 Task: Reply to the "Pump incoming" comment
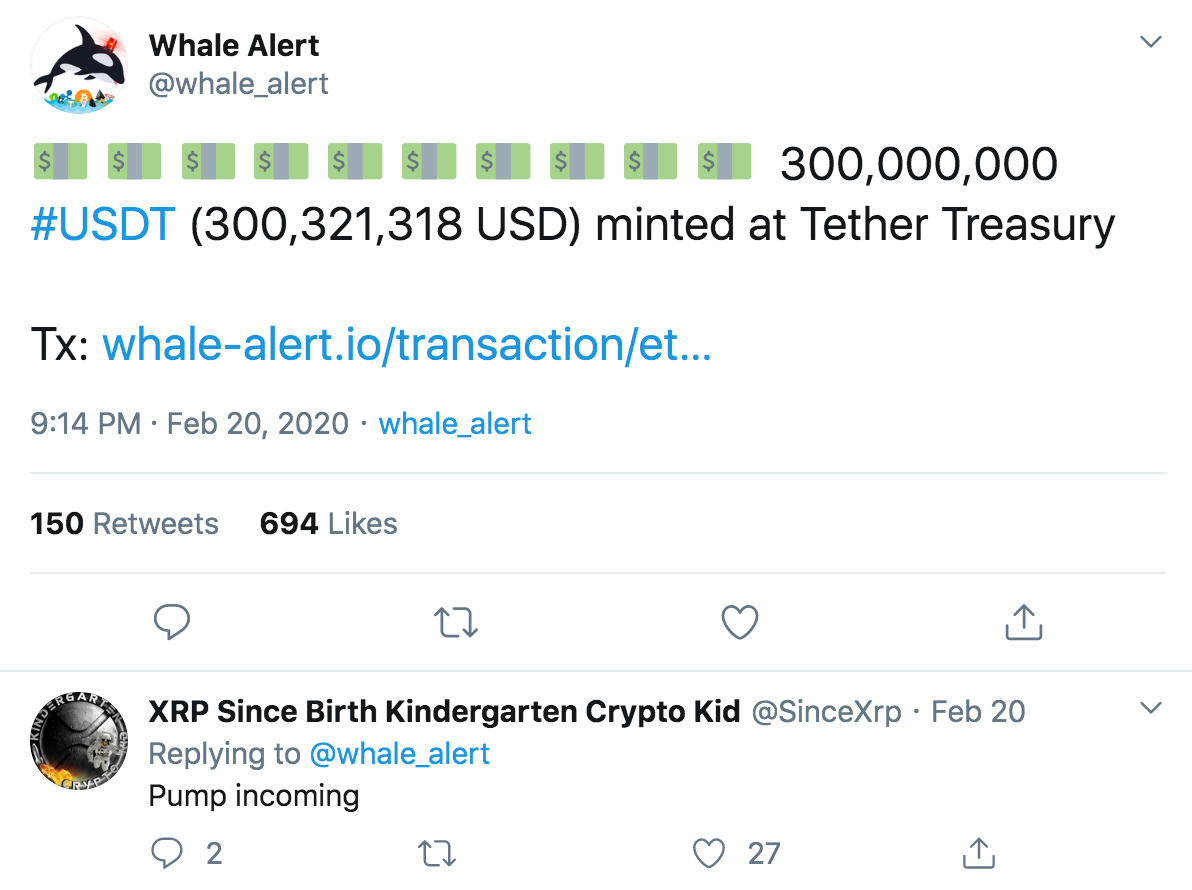coord(165,853)
